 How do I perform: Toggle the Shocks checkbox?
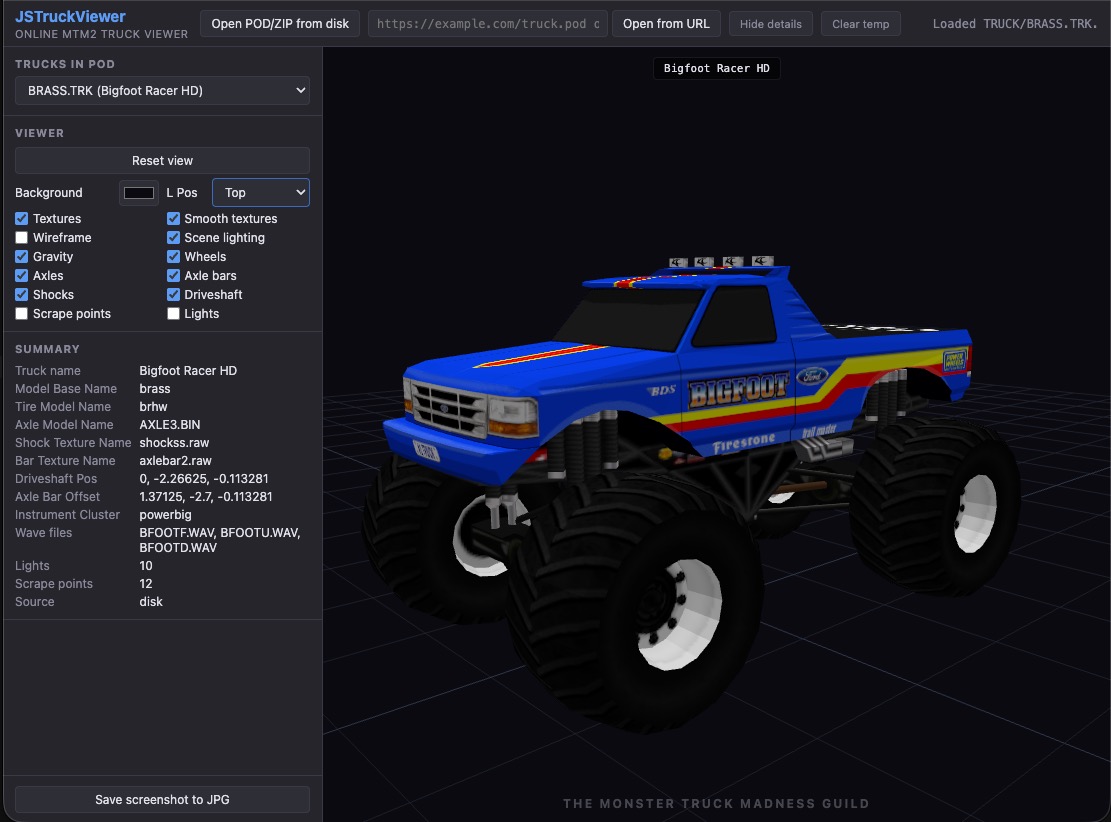tap(22, 295)
